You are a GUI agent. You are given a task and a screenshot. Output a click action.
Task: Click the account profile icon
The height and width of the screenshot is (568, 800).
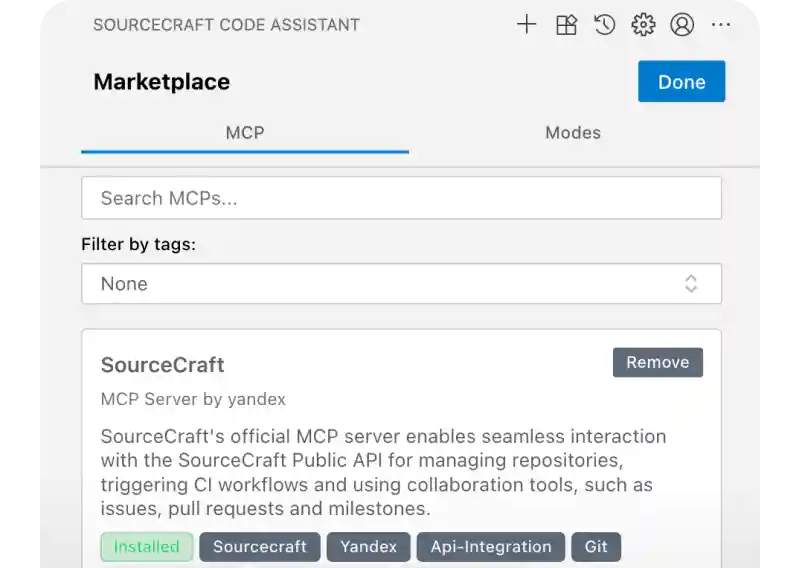coord(682,25)
